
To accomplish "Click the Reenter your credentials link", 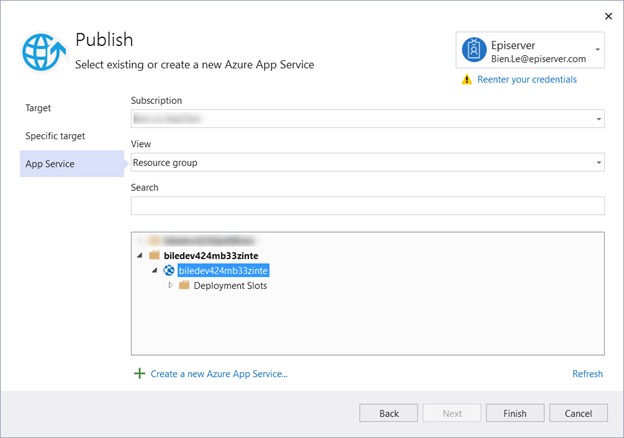I will coord(527,80).
